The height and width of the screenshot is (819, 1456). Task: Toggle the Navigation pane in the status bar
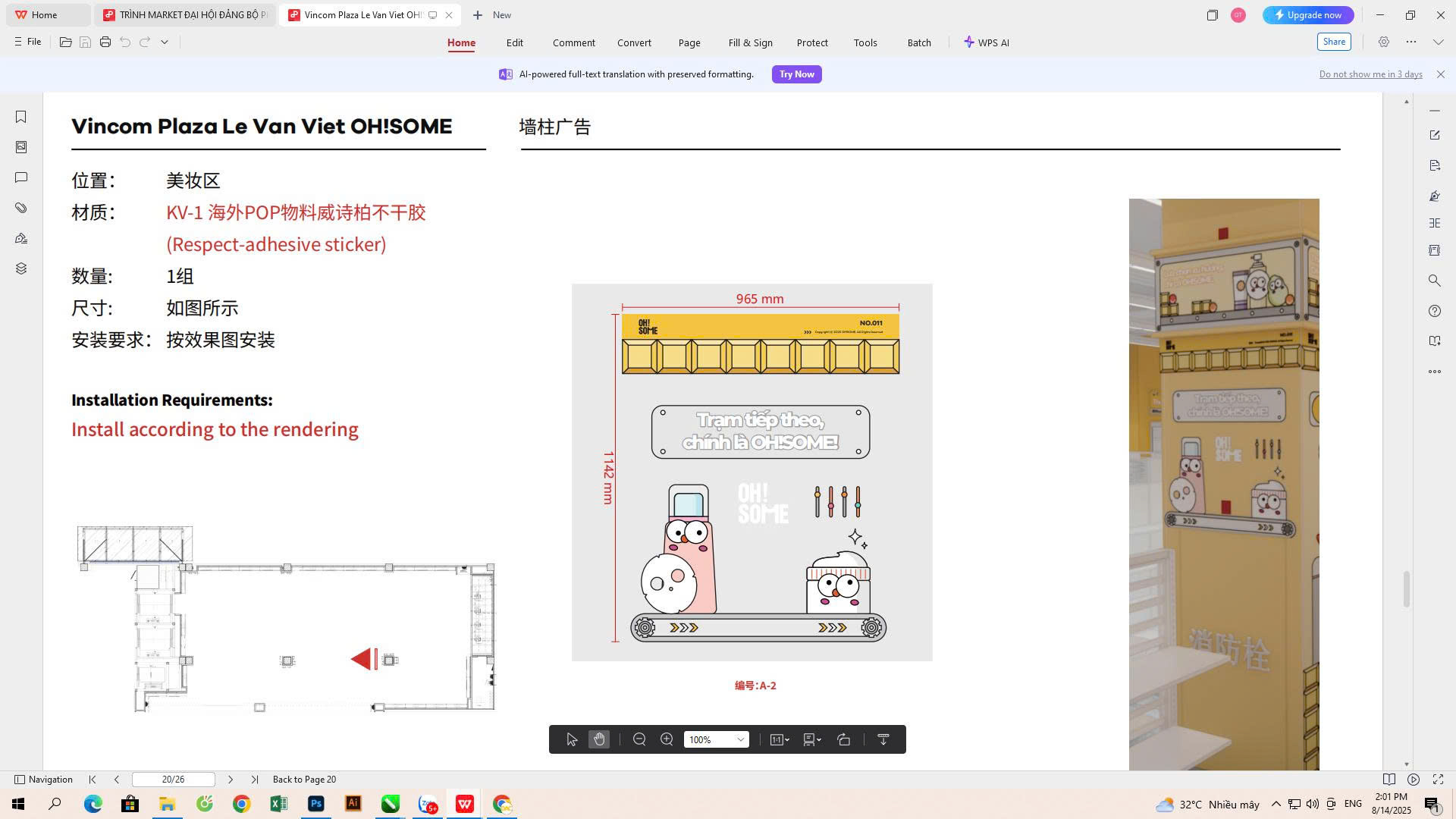coord(44,780)
